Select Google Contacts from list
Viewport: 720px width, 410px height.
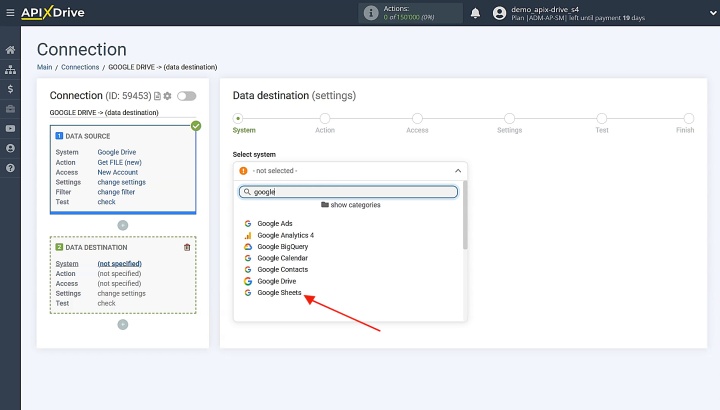tap(282, 270)
